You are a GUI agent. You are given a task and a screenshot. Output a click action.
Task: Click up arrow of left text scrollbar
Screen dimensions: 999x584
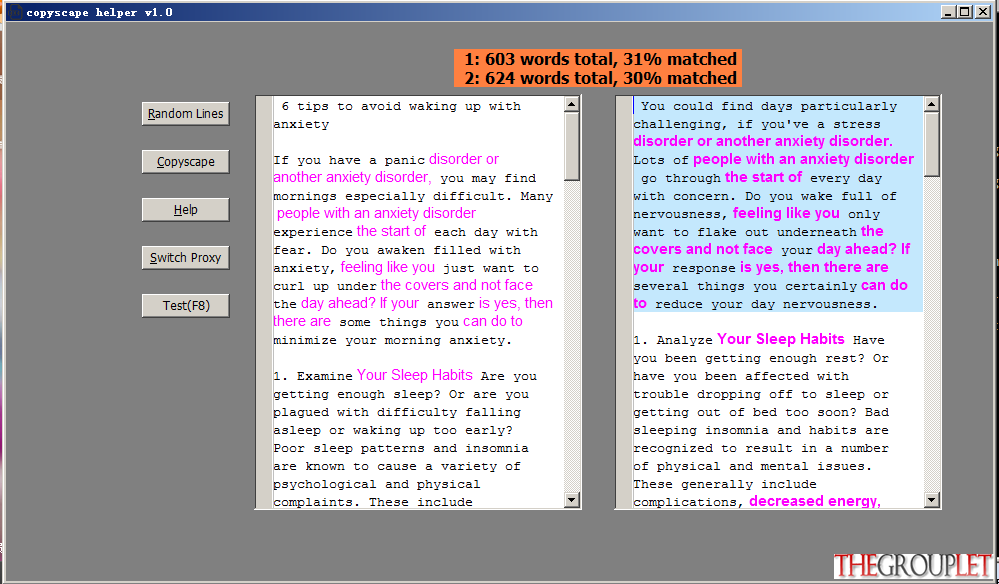pyautogui.click(x=571, y=104)
